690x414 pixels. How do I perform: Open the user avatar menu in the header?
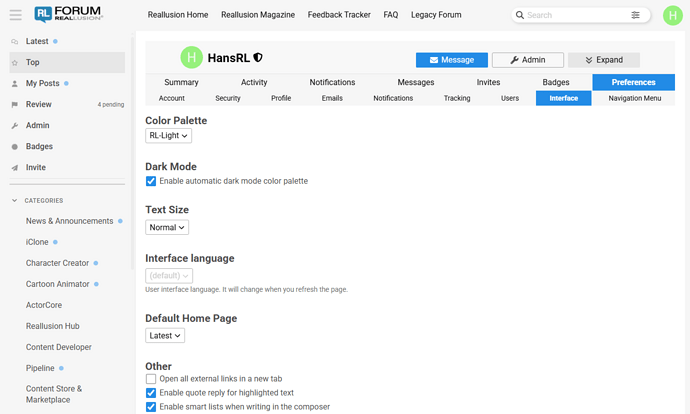click(672, 15)
